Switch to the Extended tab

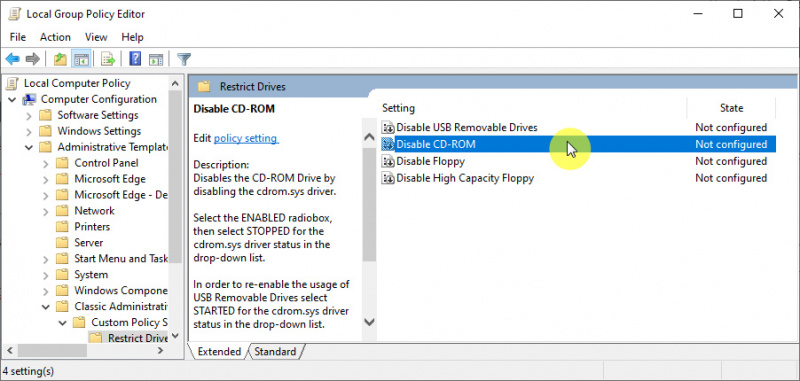(x=219, y=351)
